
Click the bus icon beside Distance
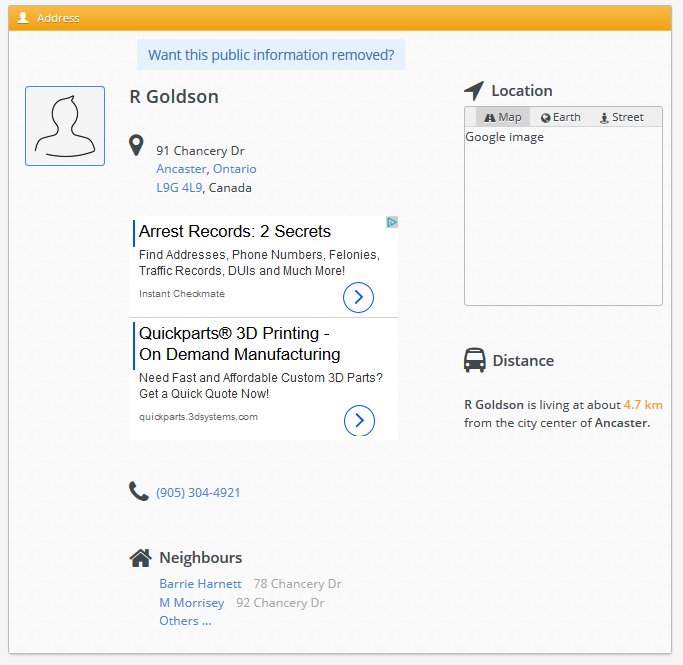tap(474, 360)
